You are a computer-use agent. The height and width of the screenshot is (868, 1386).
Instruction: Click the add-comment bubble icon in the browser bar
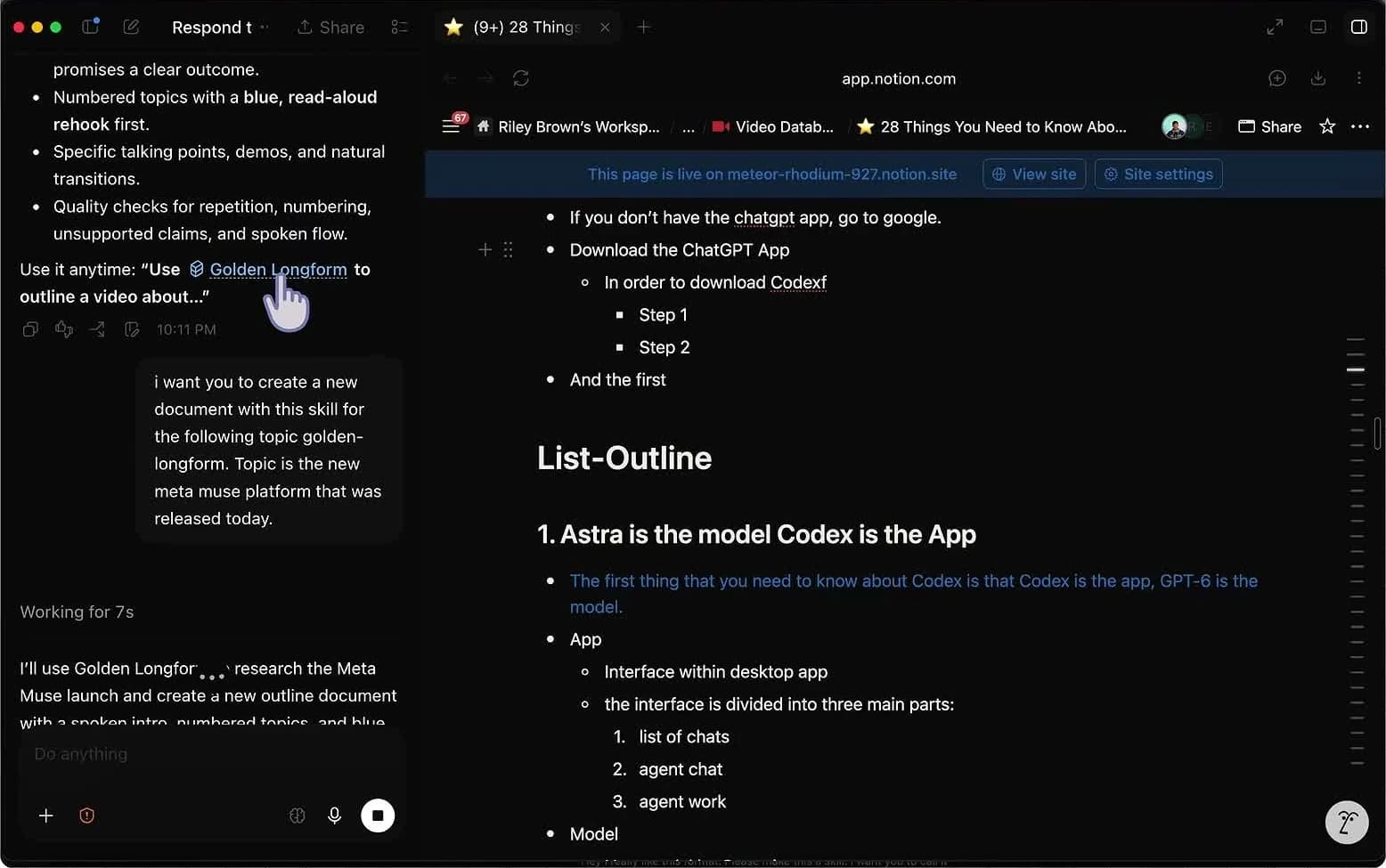(x=1277, y=78)
